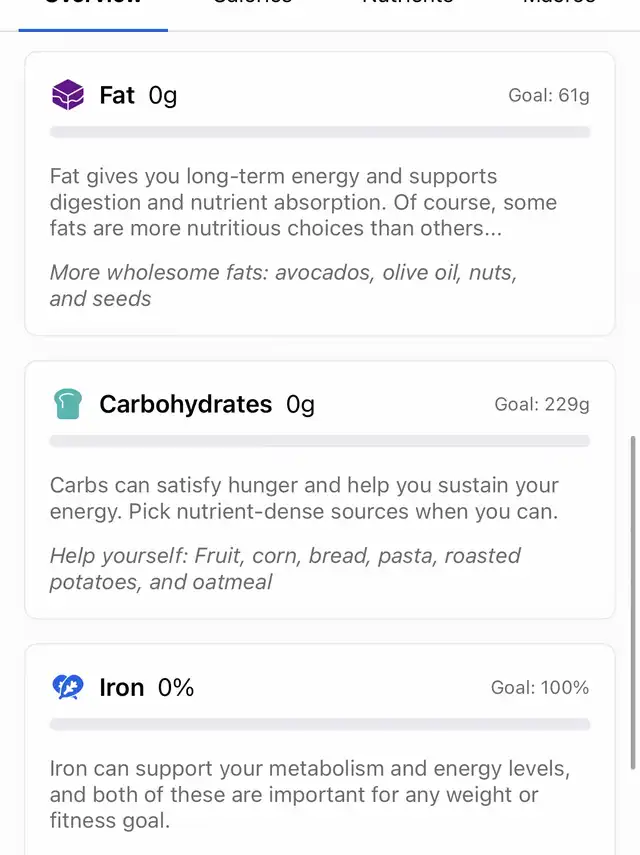Click the Fat Goal: 61g text
The width and height of the screenshot is (640, 855).
click(548, 96)
